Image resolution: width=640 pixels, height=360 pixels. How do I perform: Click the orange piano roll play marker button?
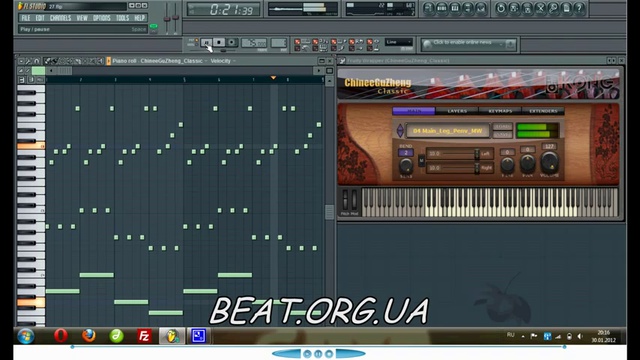pyautogui.click(x=109, y=61)
